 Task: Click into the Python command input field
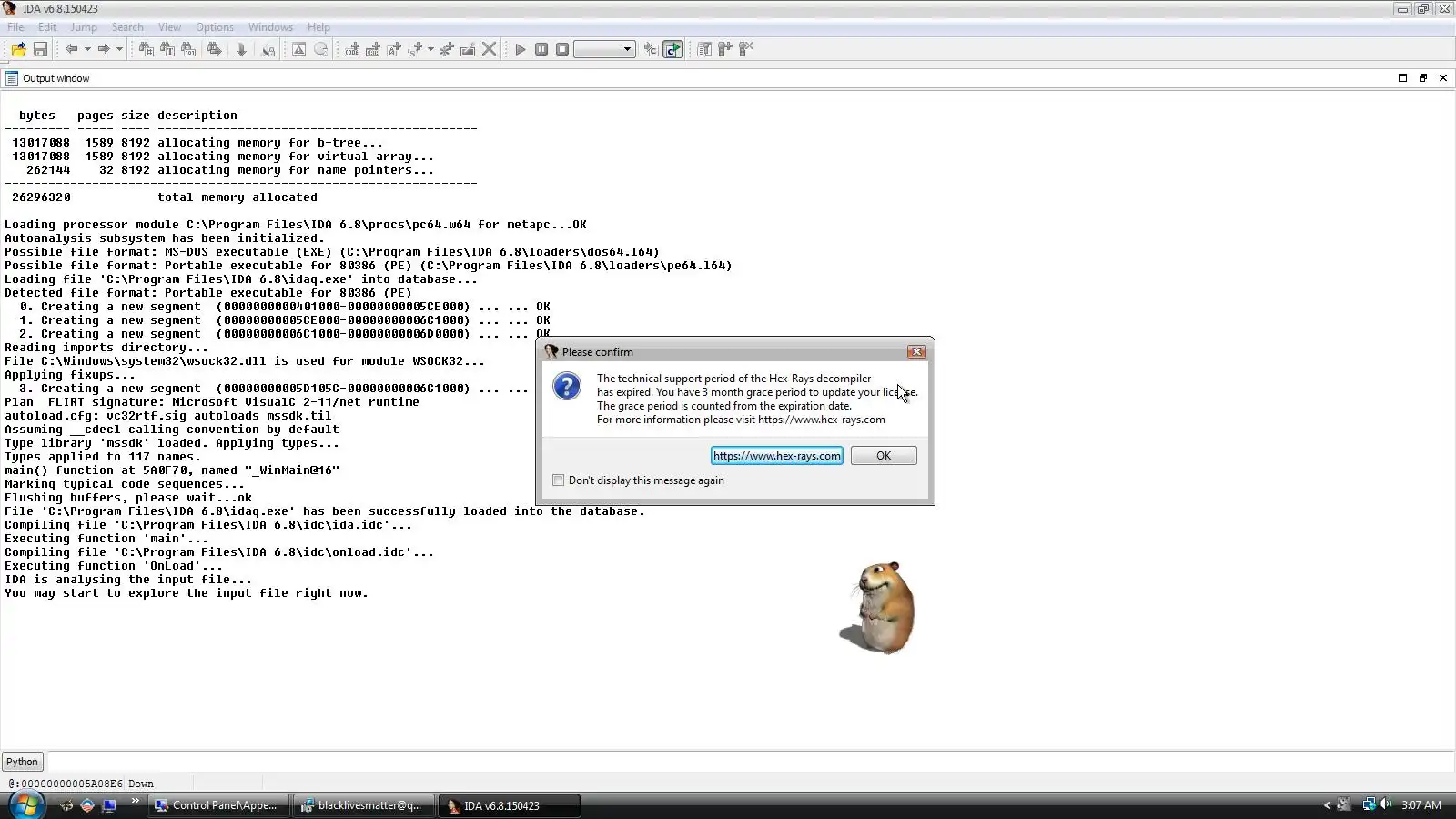click(x=749, y=762)
